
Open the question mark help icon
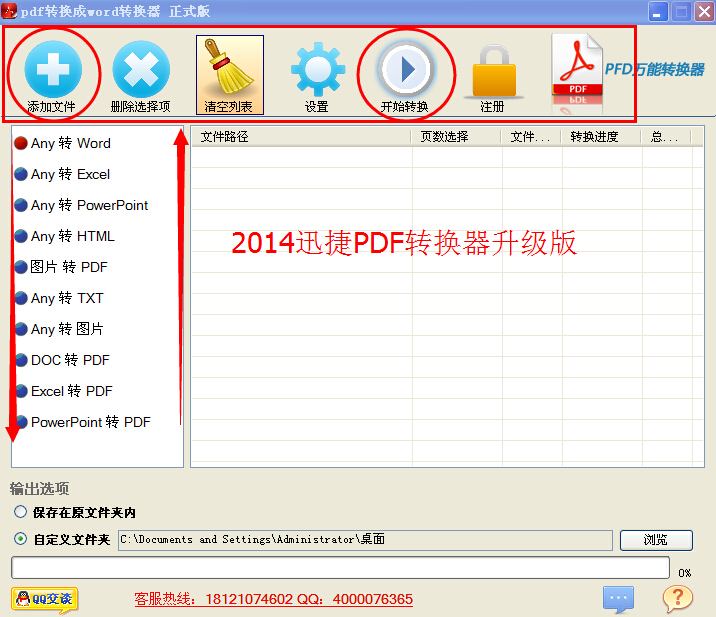point(678,598)
